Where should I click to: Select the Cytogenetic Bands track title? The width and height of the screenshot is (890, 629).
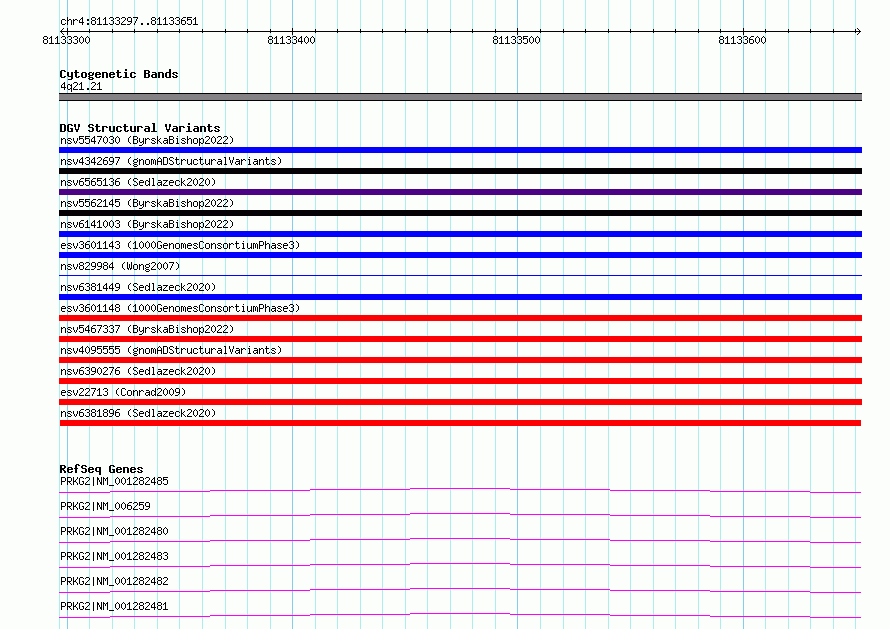119,74
